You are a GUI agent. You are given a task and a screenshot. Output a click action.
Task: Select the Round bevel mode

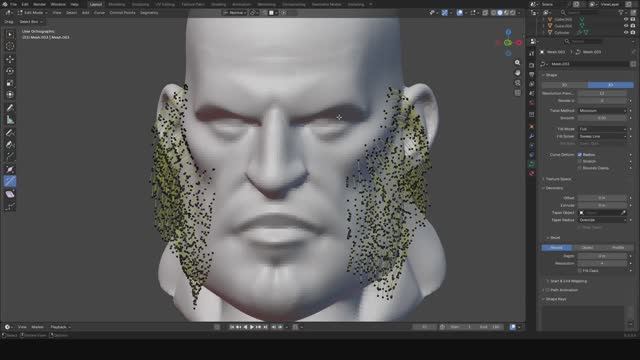point(557,247)
